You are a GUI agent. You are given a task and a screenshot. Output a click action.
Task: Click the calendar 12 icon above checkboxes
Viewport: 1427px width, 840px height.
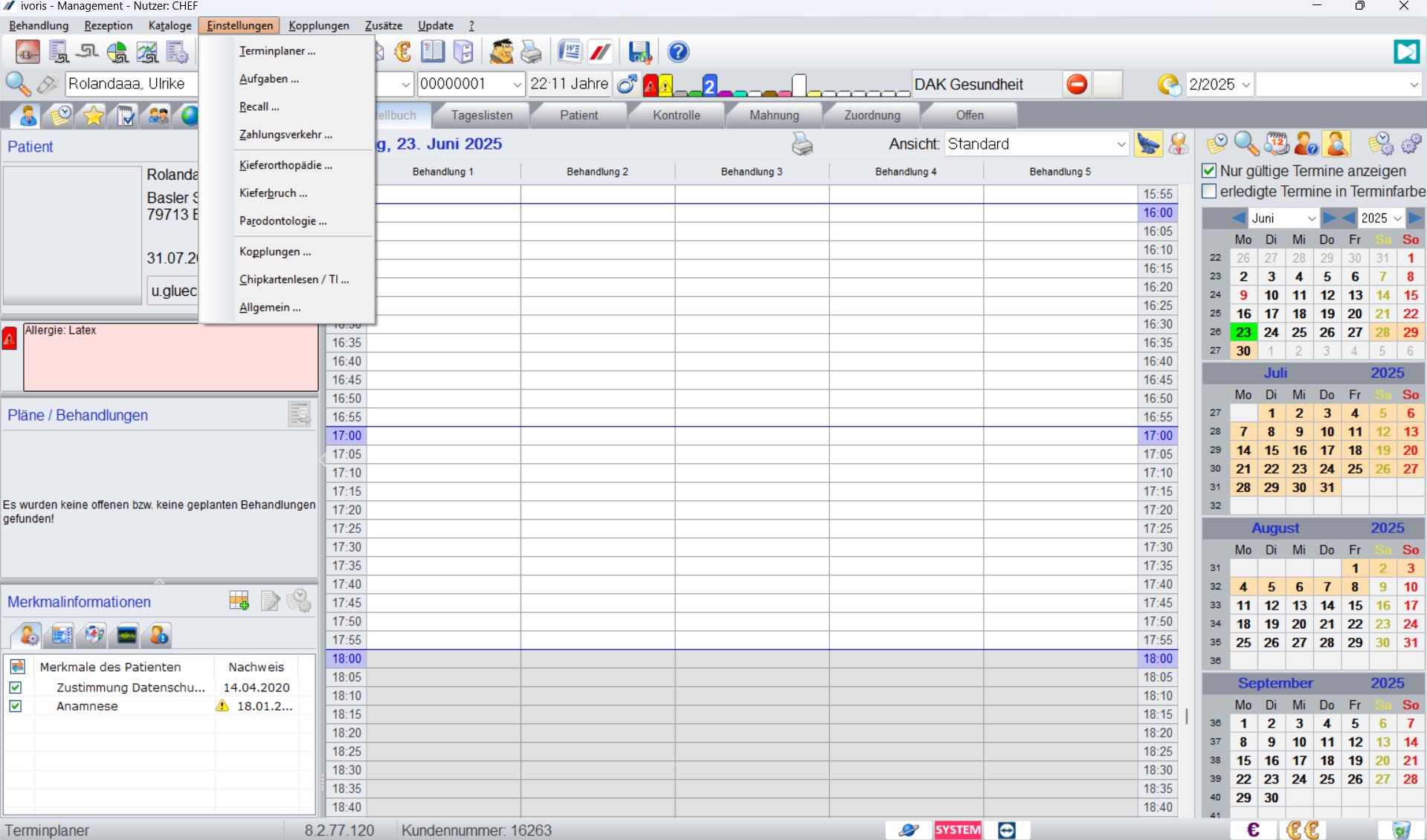tap(1277, 143)
